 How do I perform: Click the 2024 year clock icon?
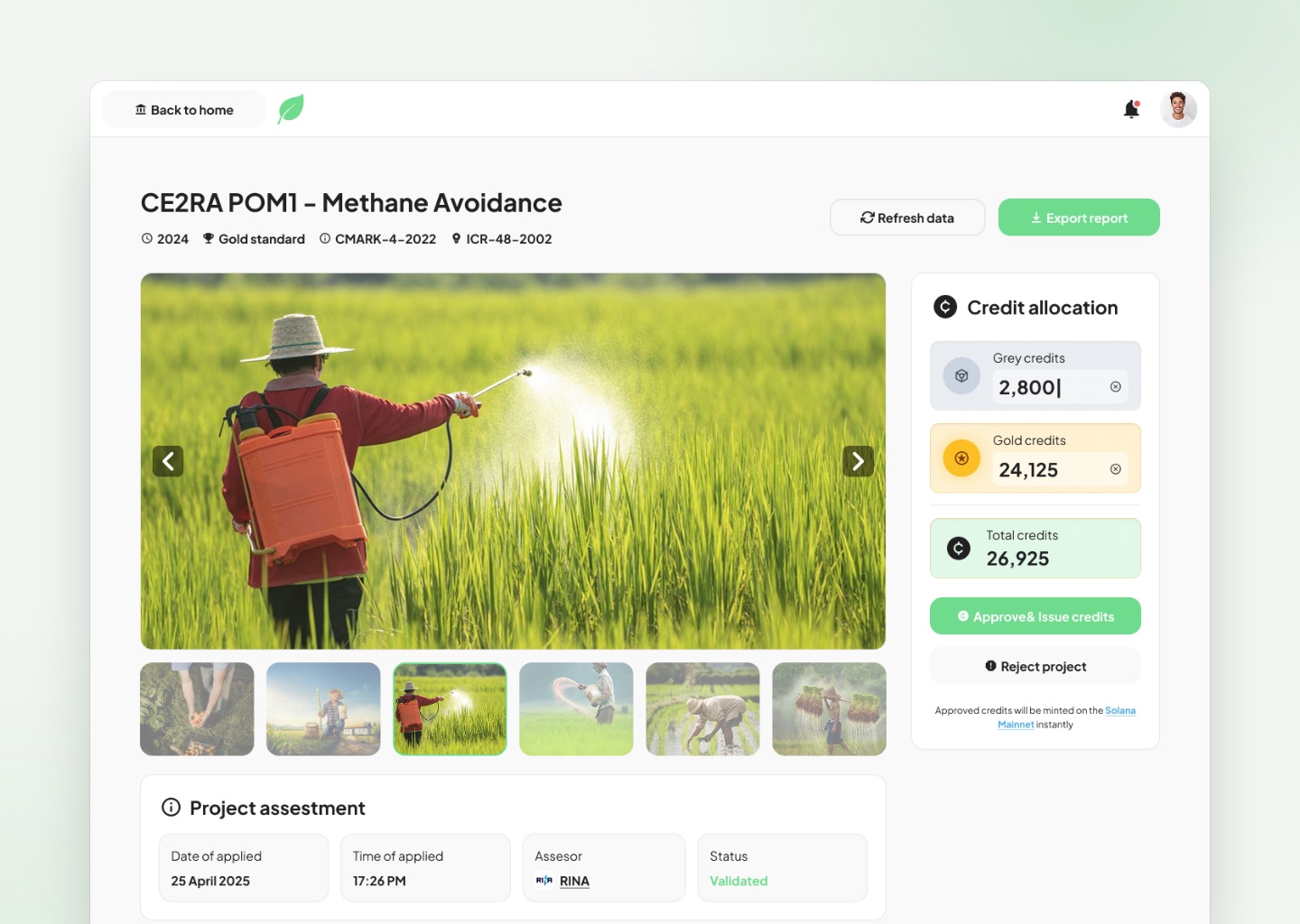point(147,239)
